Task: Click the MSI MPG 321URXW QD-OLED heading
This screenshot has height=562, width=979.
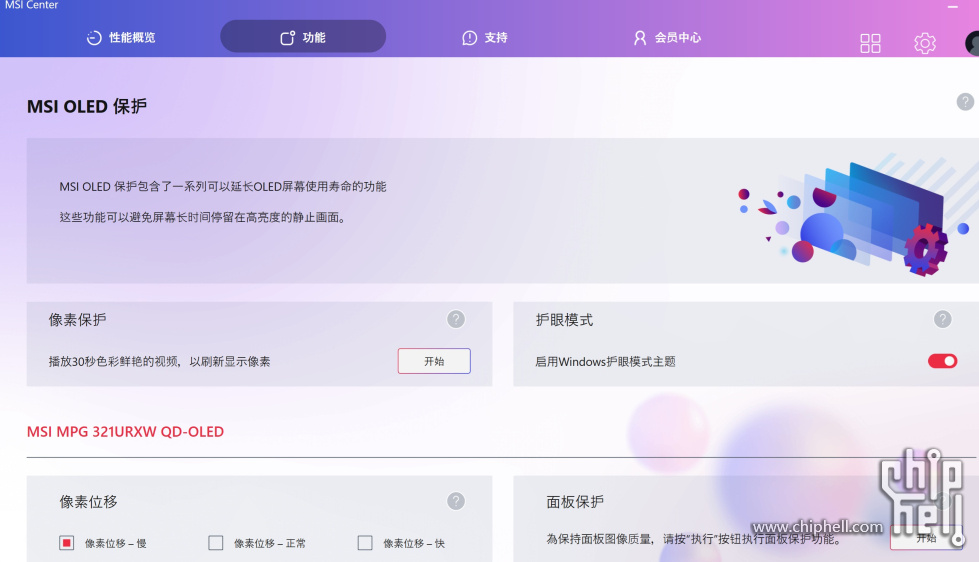Action: coord(125,431)
